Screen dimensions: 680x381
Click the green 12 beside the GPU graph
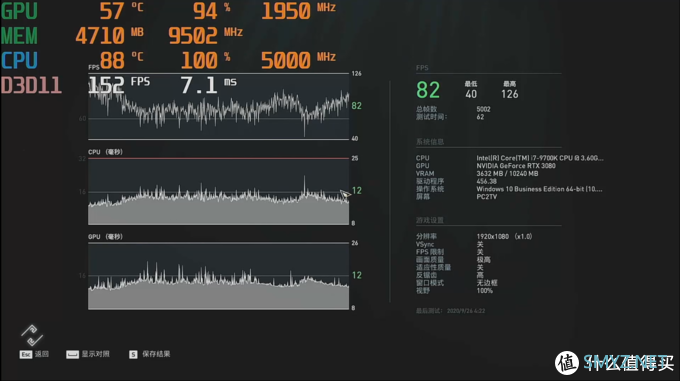point(356,275)
